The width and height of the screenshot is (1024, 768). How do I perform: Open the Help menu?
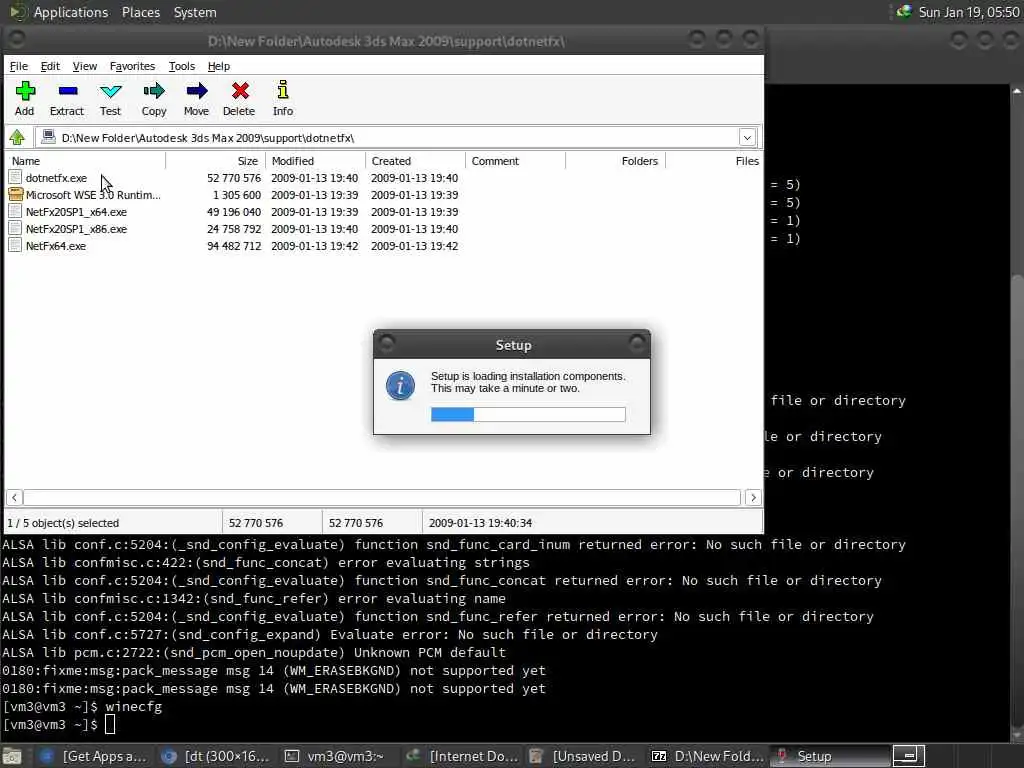(x=219, y=66)
